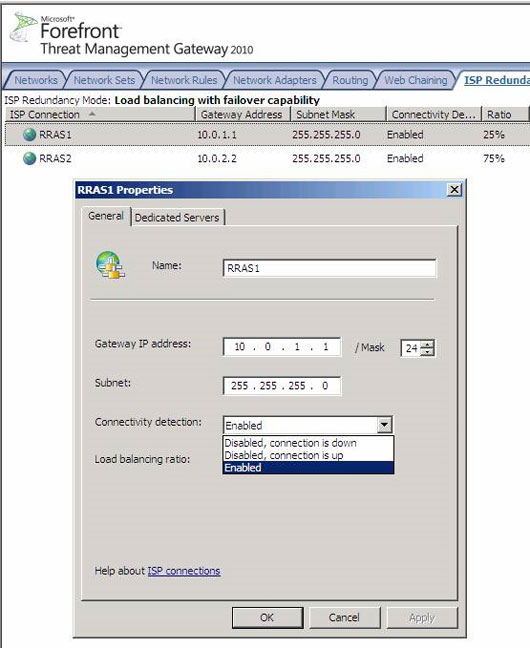Open the Networks tab
The width and height of the screenshot is (530, 648).
pos(36,80)
